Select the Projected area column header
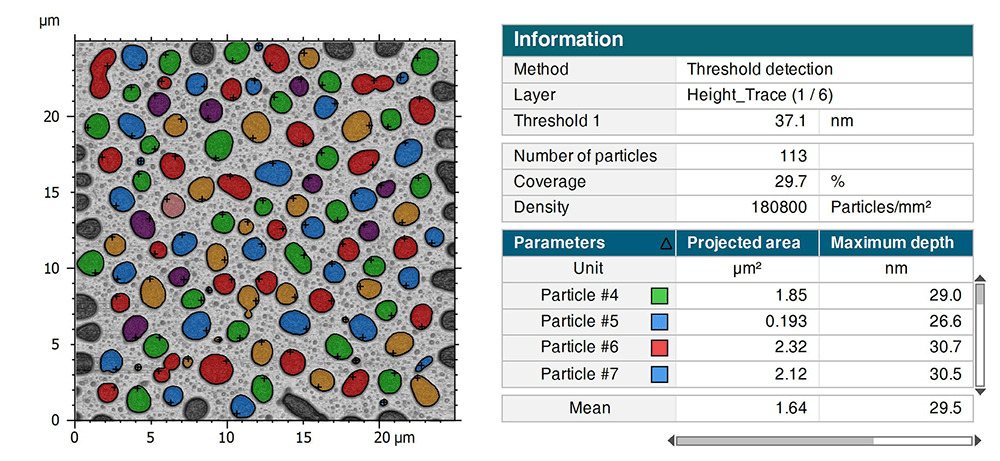1000x461 pixels. click(x=747, y=243)
